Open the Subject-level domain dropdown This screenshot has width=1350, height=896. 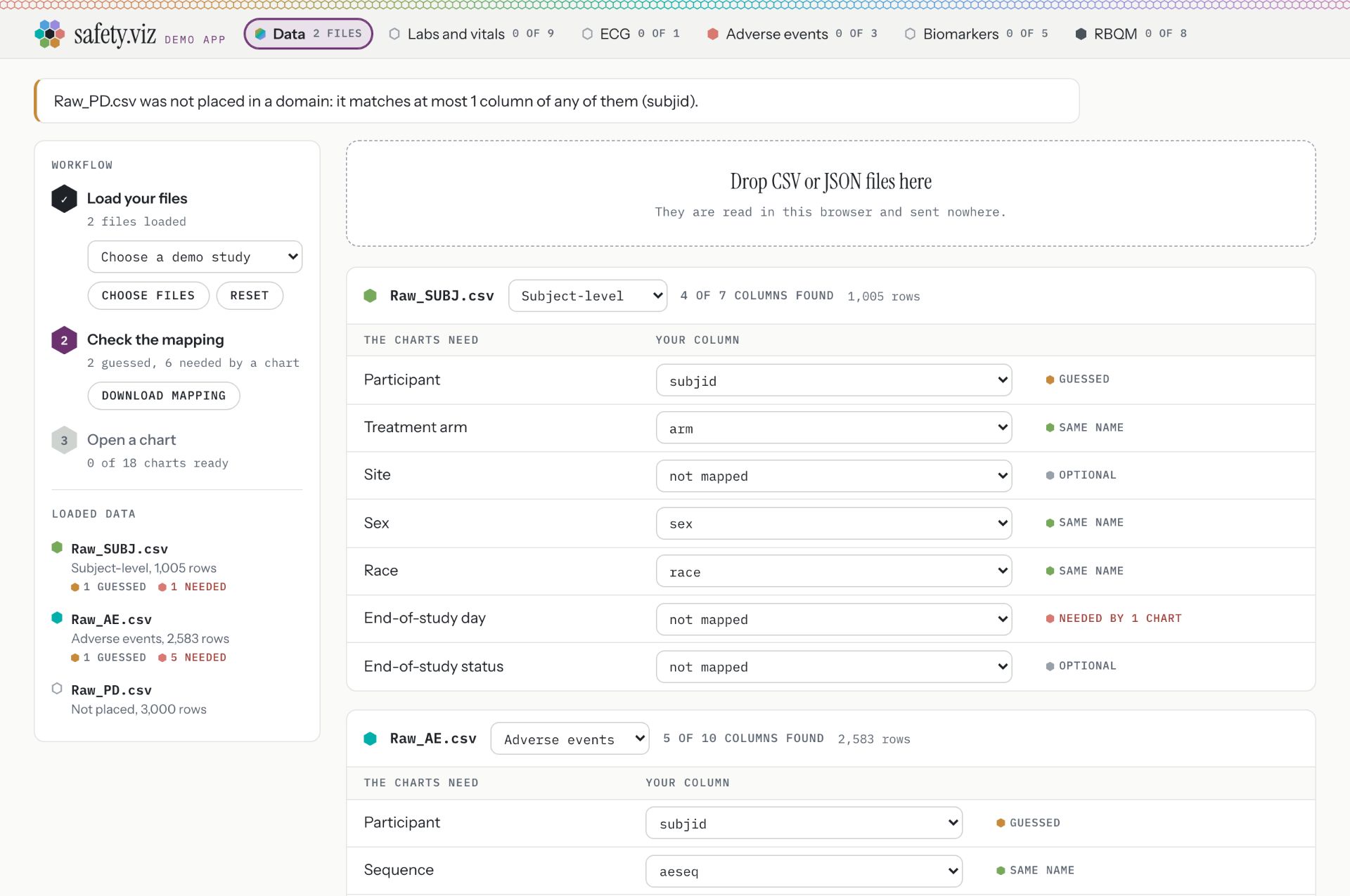pos(588,296)
